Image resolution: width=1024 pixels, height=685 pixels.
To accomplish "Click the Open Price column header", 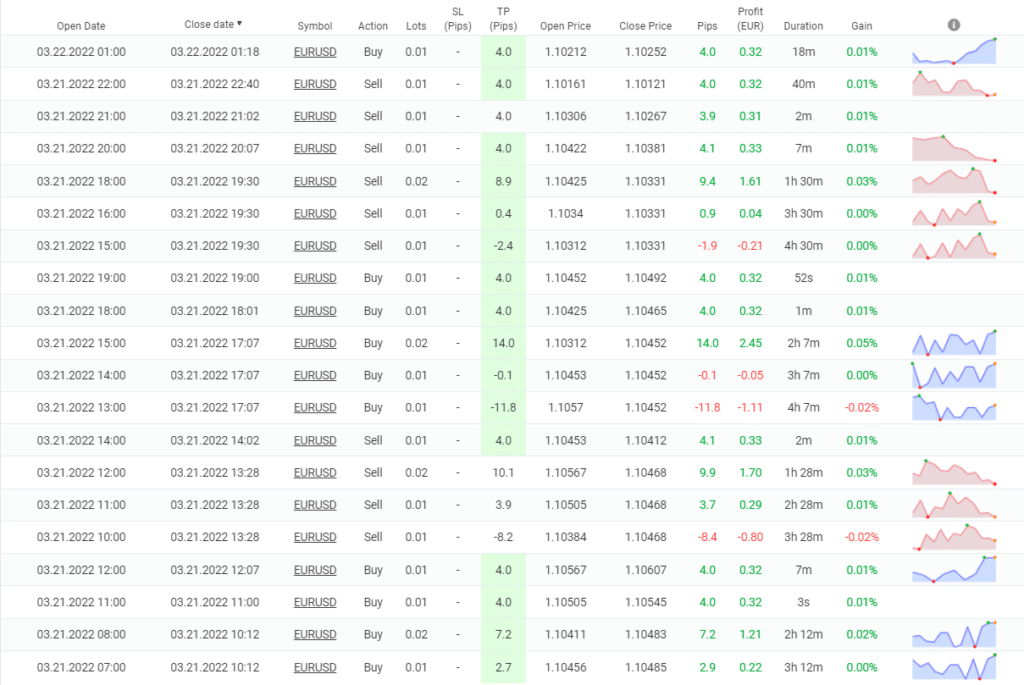I will click(565, 26).
